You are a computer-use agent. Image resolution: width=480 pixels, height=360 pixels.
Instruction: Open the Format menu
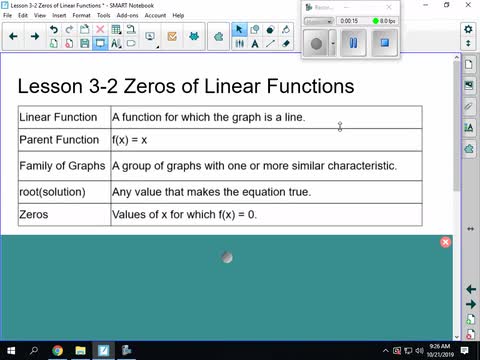tap(81, 15)
